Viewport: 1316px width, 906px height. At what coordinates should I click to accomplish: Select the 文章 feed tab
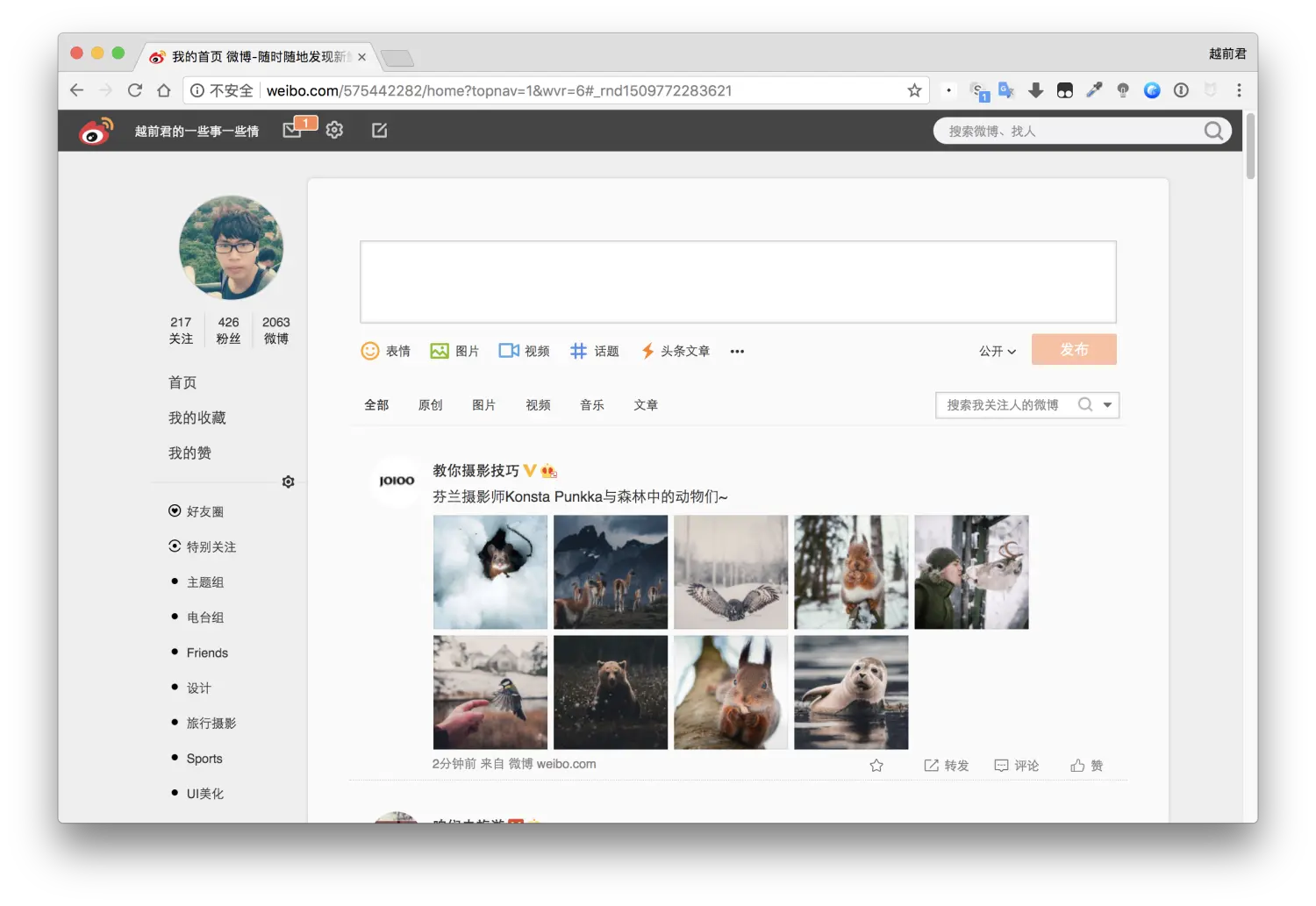point(646,404)
